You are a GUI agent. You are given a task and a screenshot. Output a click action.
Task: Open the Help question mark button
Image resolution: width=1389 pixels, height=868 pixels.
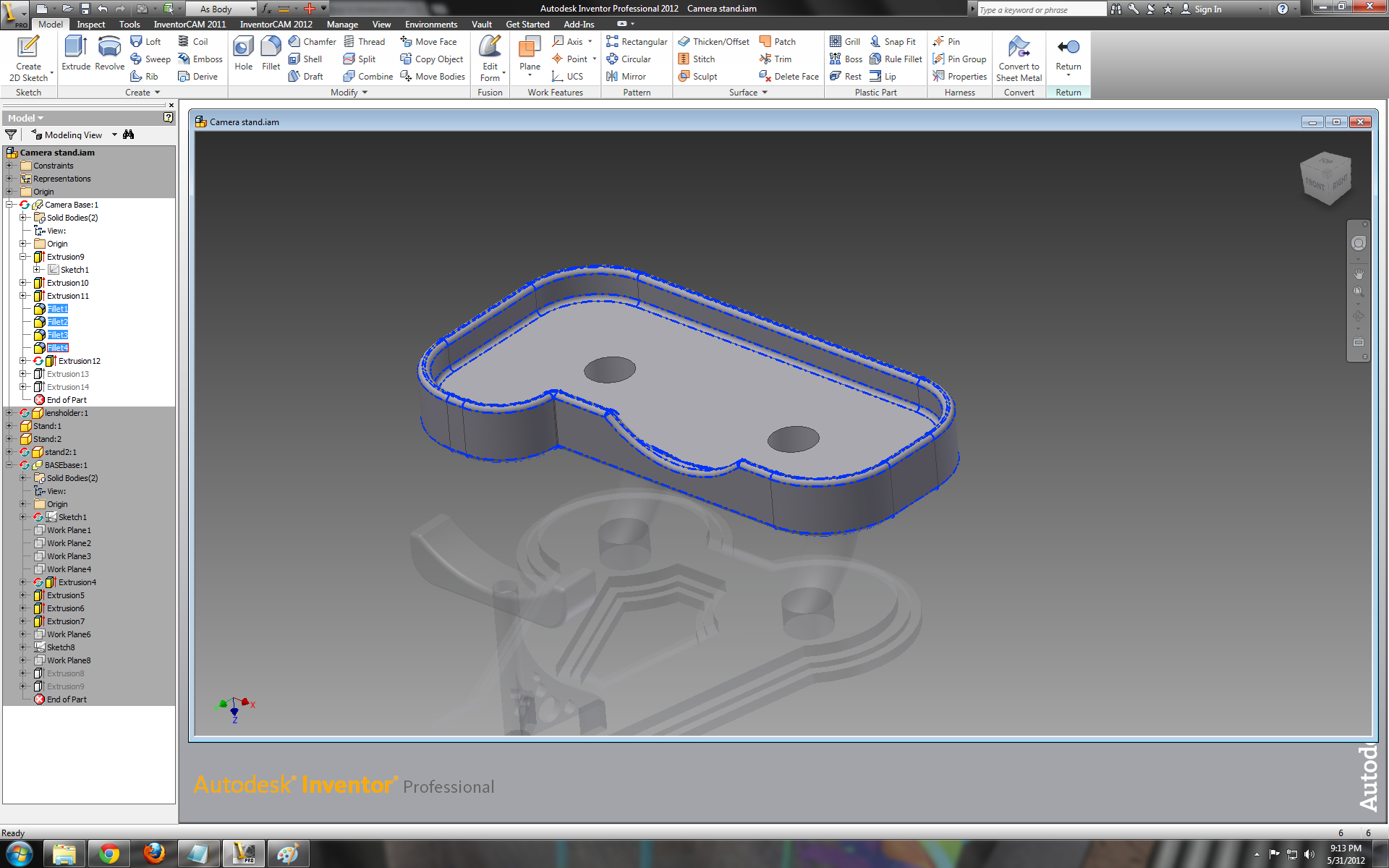(1282, 9)
